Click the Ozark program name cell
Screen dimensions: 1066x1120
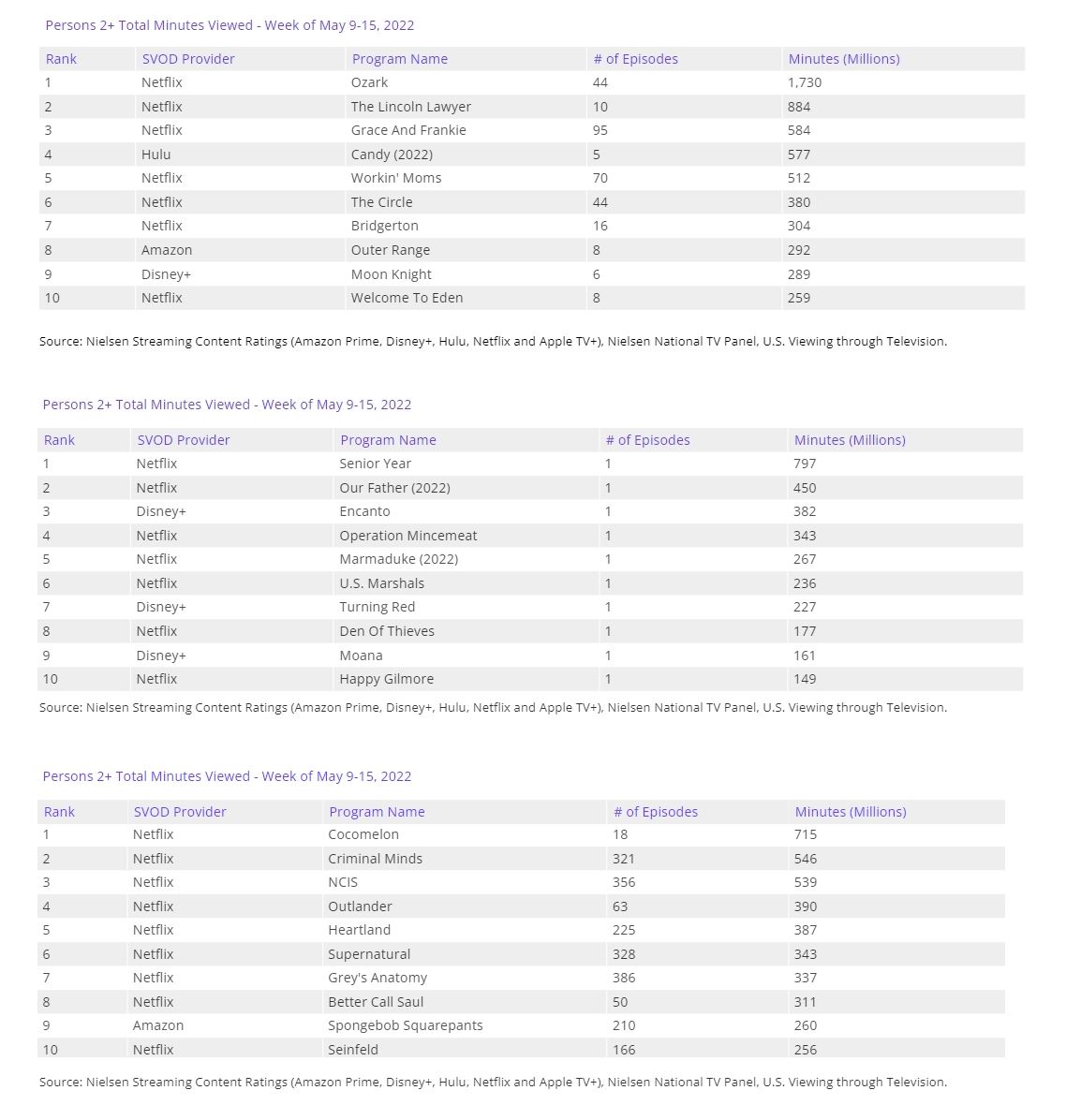[369, 82]
